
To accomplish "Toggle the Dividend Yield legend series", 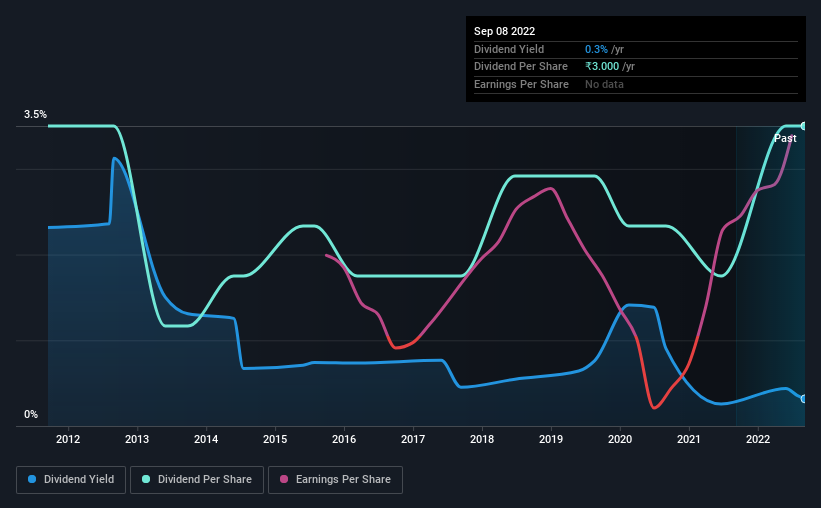I will (71, 480).
